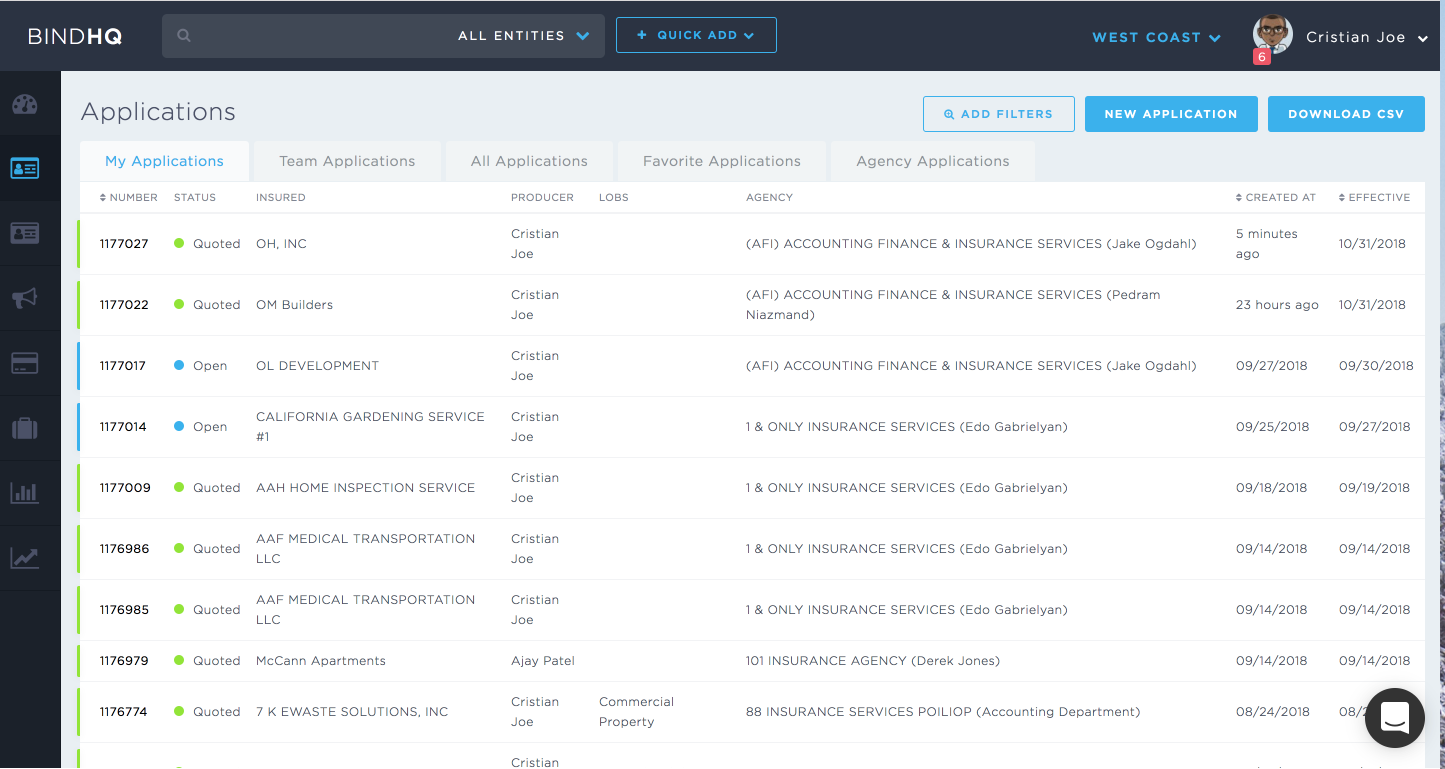Click the BINDHQ logo

coord(75,36)
